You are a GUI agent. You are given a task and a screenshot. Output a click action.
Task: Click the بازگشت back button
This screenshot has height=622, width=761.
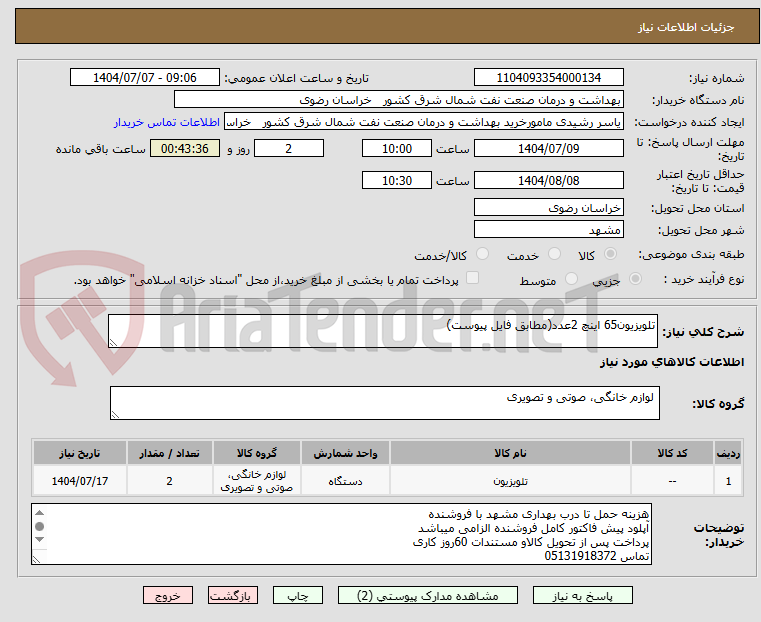click(x=233, y=595)
